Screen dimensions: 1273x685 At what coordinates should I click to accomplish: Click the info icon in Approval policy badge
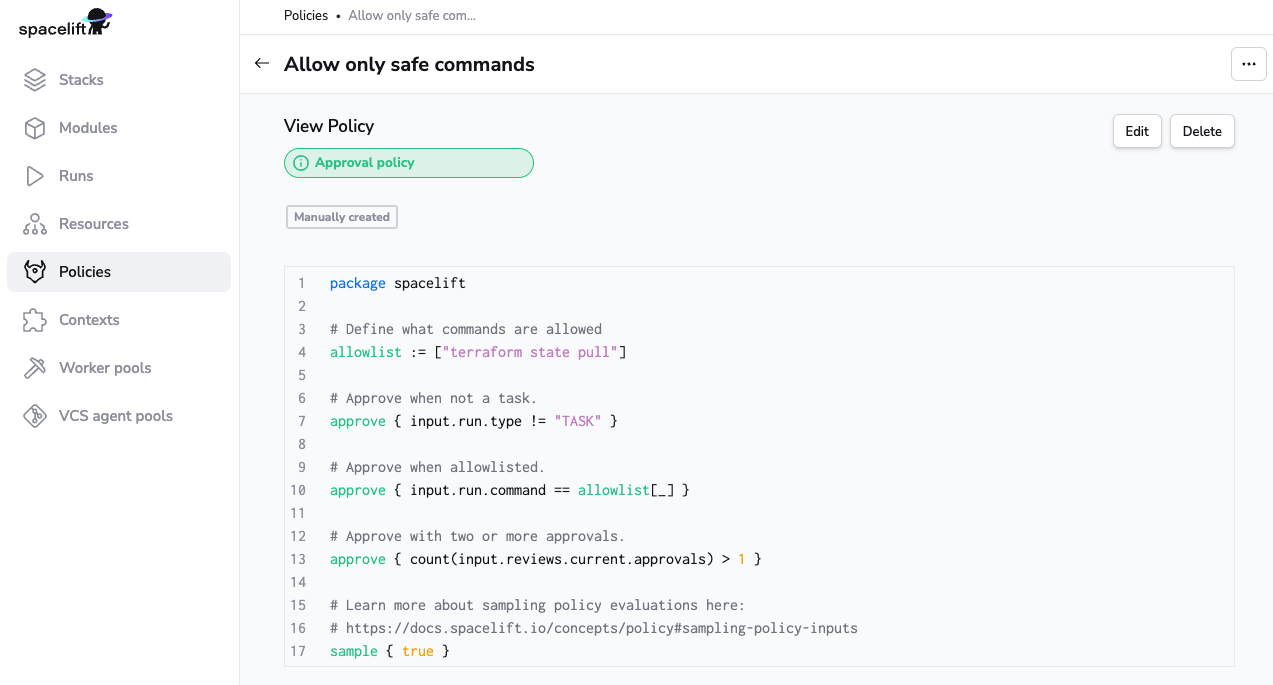coord(301,163)
